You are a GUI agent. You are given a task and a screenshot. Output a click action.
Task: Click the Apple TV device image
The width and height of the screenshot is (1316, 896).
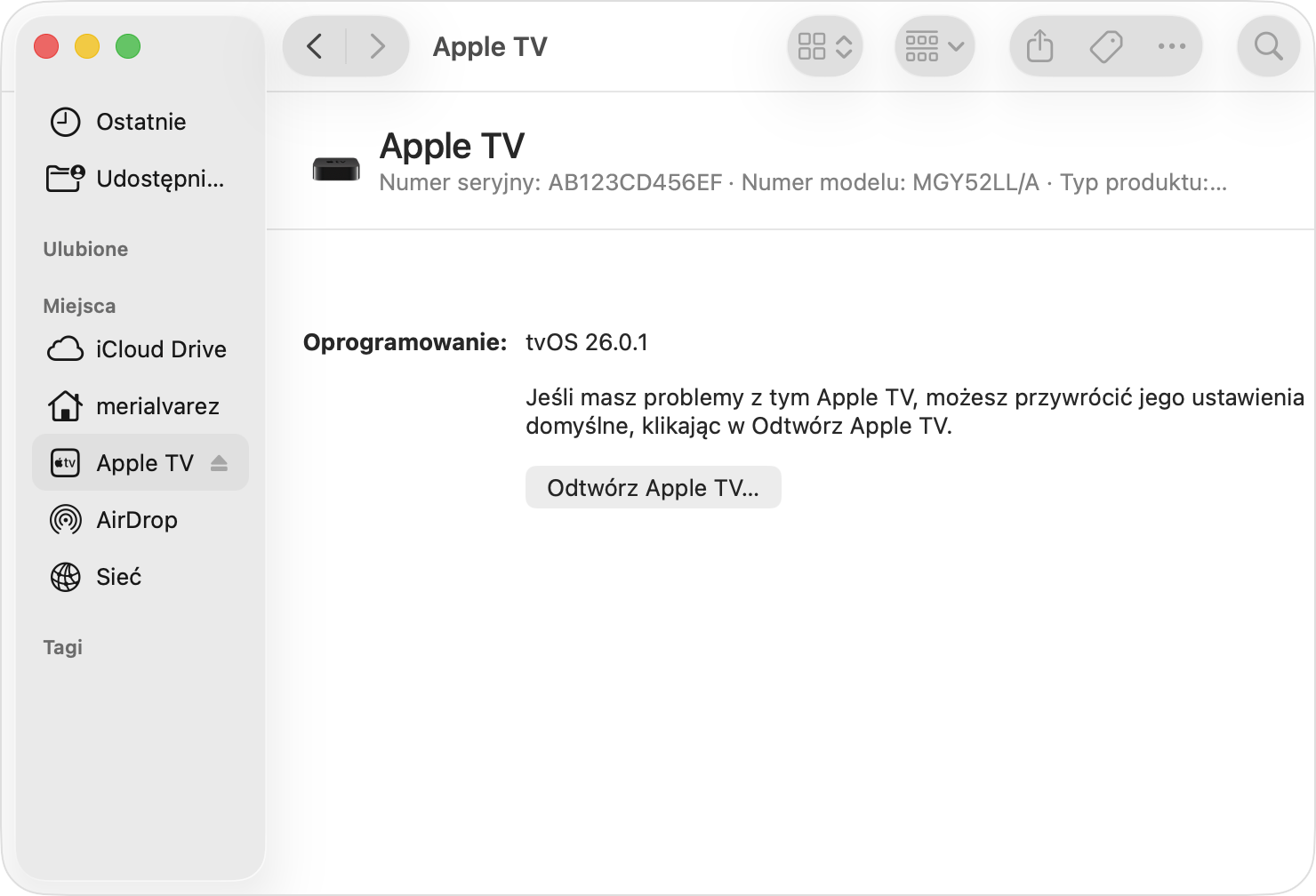coord(336,168)
